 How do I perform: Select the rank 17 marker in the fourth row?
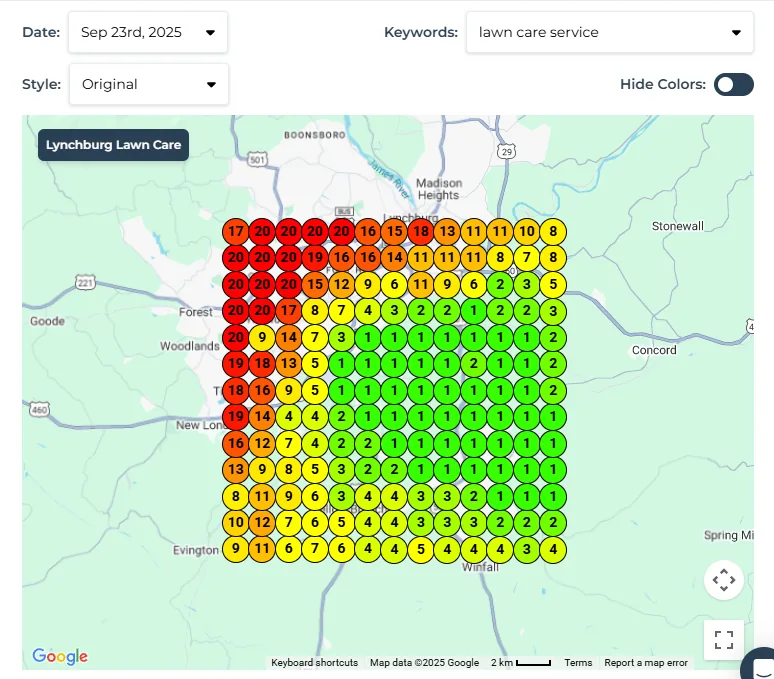[289, 310]
